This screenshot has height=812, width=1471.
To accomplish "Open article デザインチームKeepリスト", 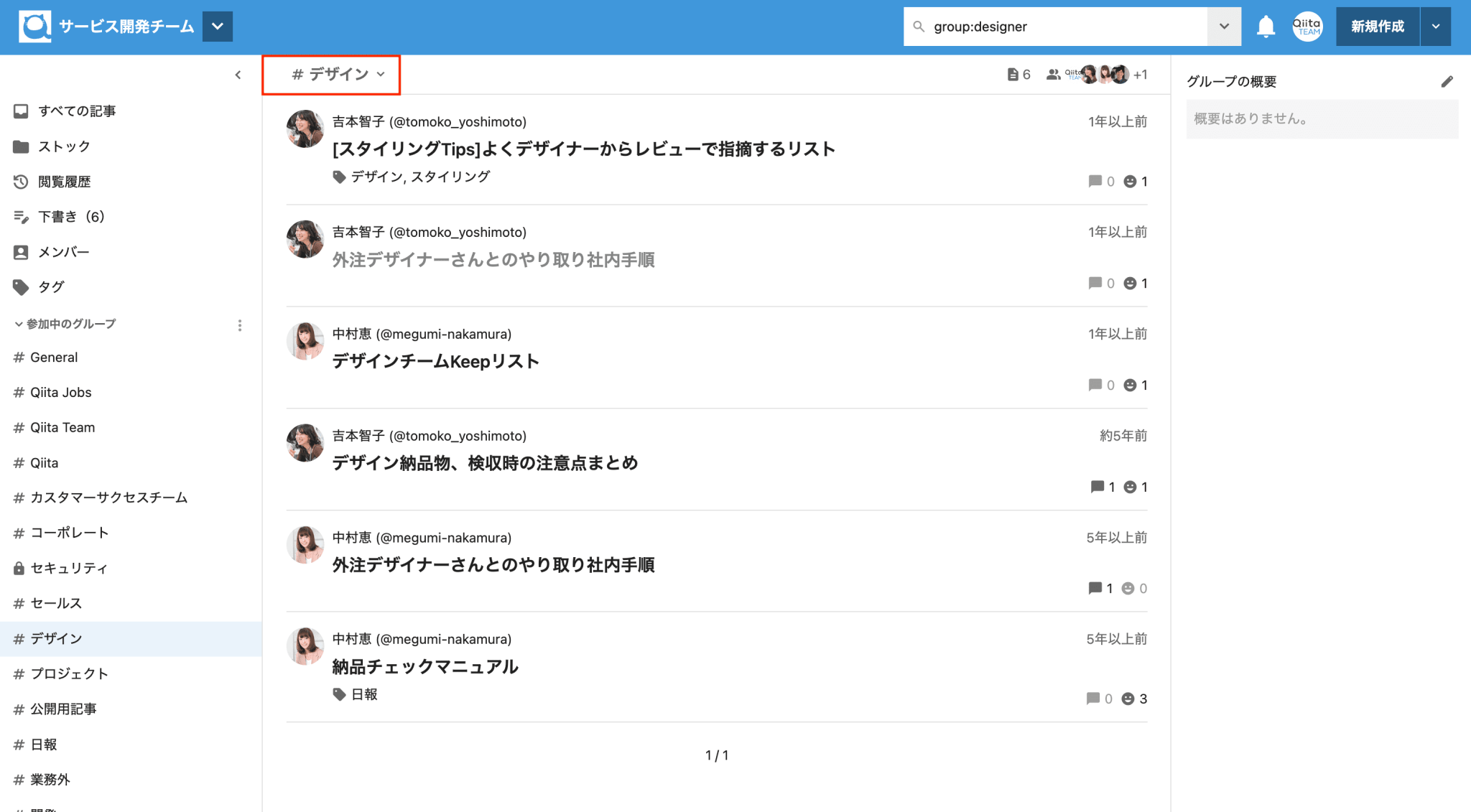I will pyautogui.click(x=435, y=361).
